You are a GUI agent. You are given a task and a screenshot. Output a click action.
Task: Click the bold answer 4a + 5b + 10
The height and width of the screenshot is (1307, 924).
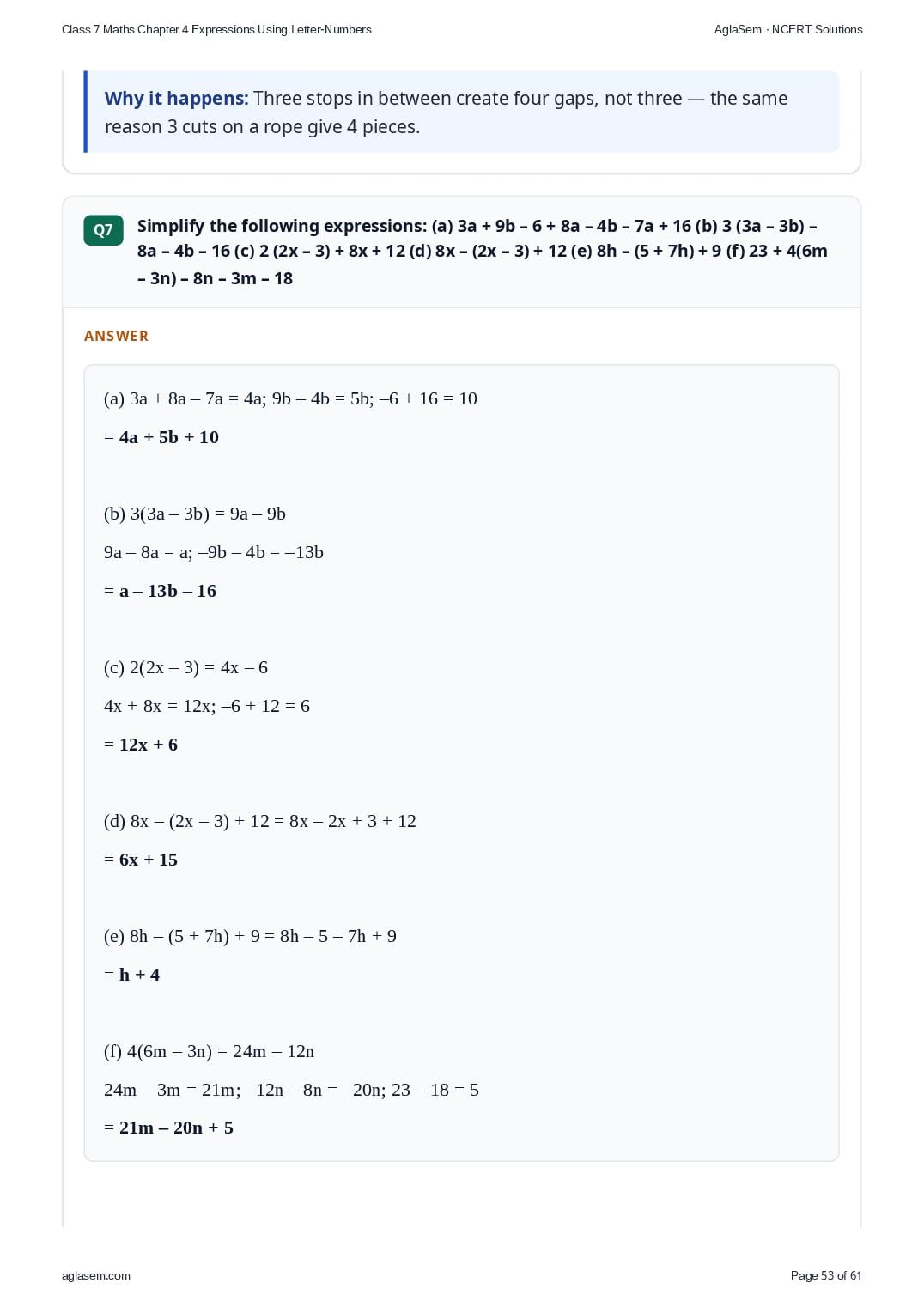(168, 437)
